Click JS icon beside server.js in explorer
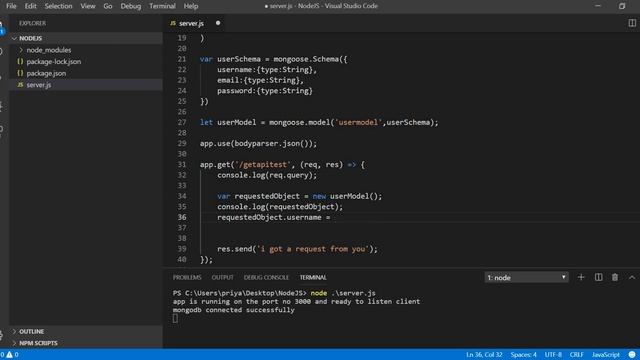 (20, 85)
